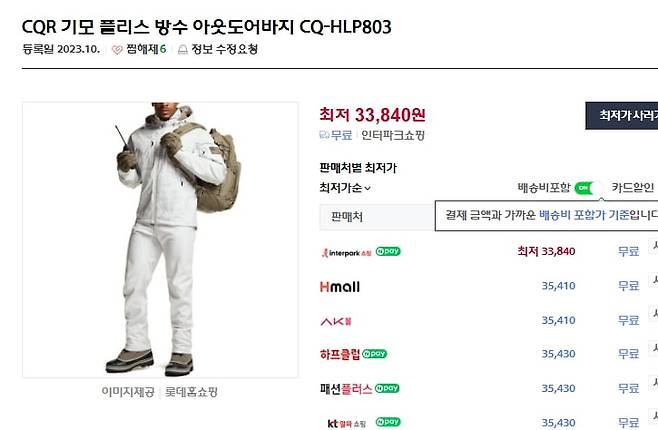Select the 카드할인 option
Screen dimensions: 658x430
[x=632, y=187]
